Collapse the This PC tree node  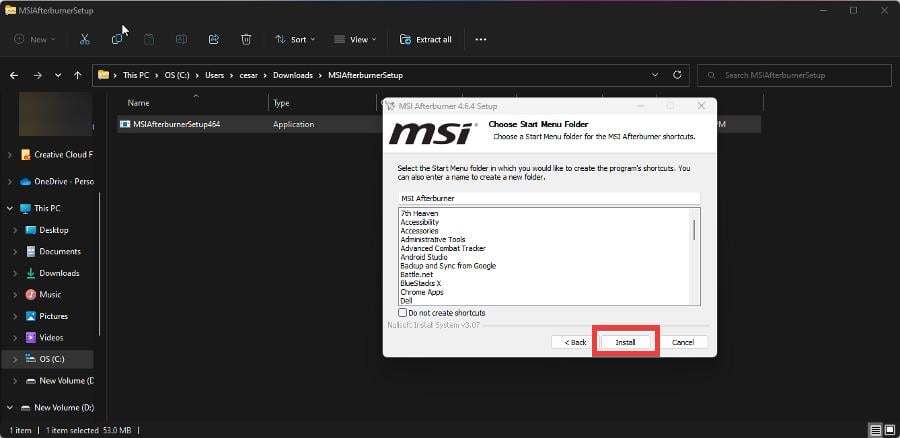click(9, 208)
